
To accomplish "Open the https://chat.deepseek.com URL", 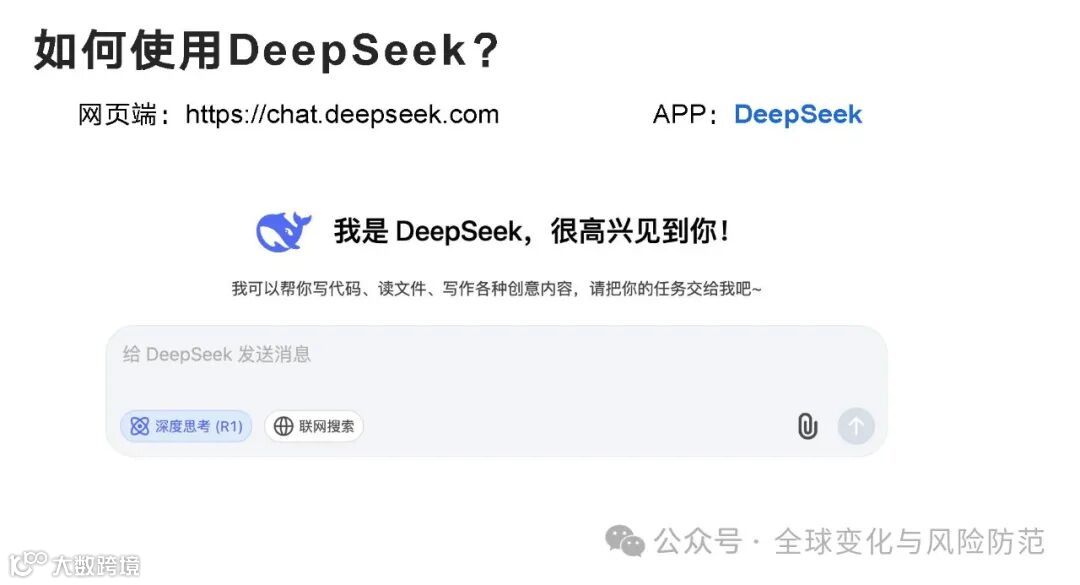I will pos(342,114).
